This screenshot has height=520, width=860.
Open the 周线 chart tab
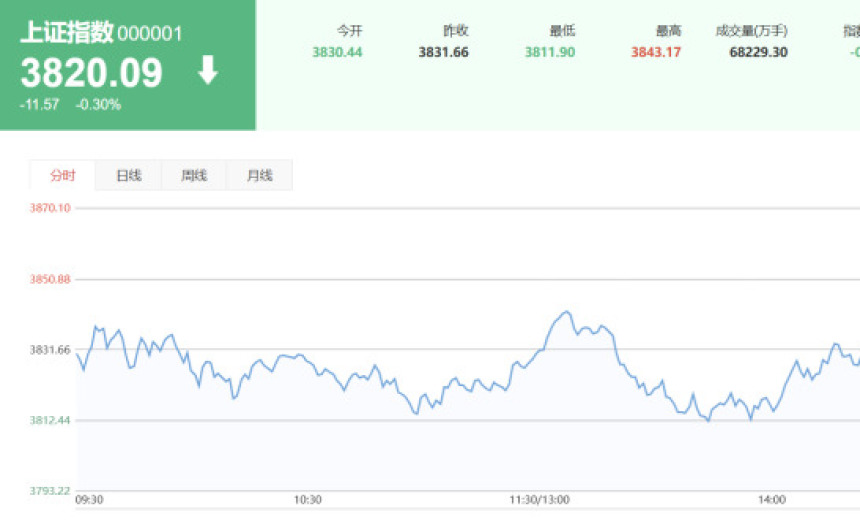point(194,176)
